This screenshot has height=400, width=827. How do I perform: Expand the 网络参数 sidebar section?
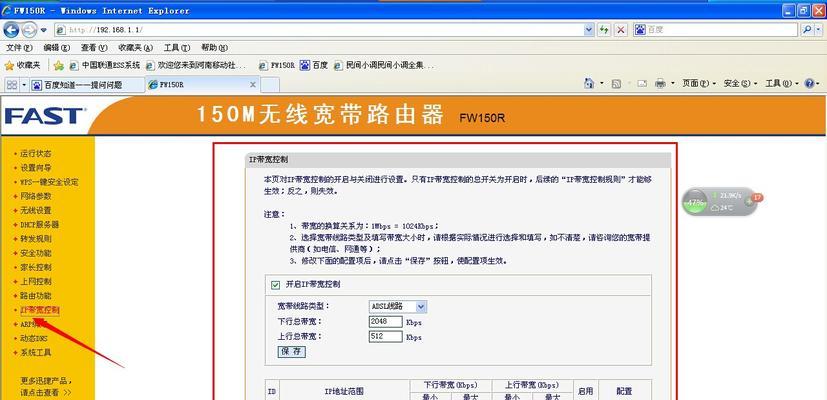pyautogui.click(x=36, y=196)
